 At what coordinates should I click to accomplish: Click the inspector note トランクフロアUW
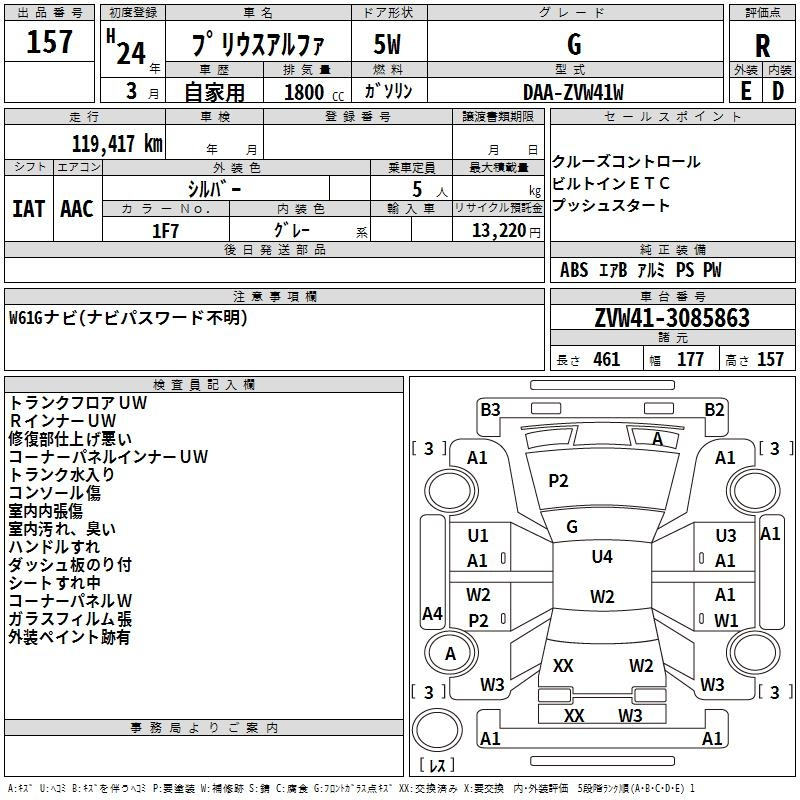[x=78, y=403]
